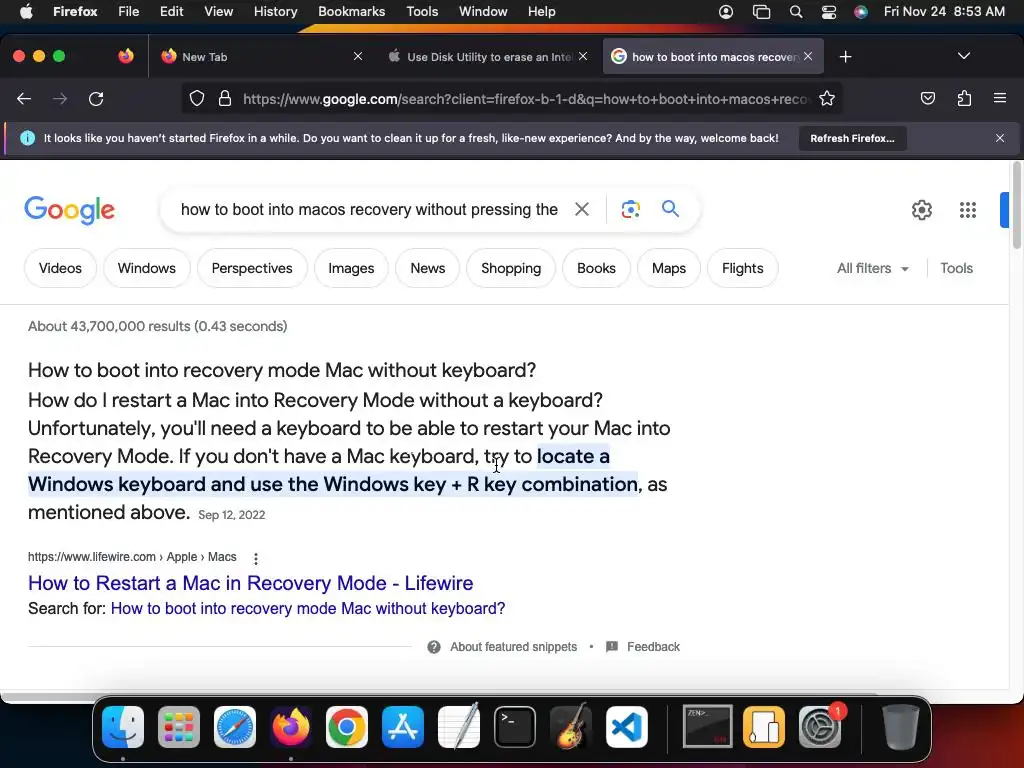The height and width of the screenshot is (768, 1024).
Task: Close the New Tab tab
Action: point(358,56)
